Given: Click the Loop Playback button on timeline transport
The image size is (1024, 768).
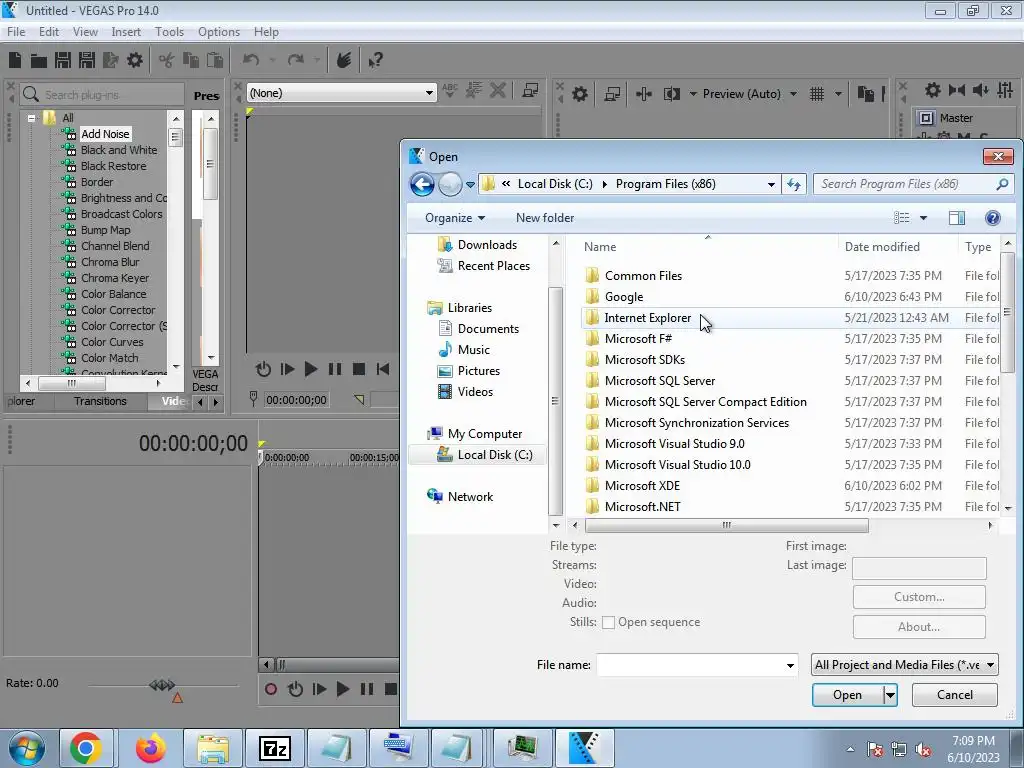Looking at the screenshot, I should (295, 689).
